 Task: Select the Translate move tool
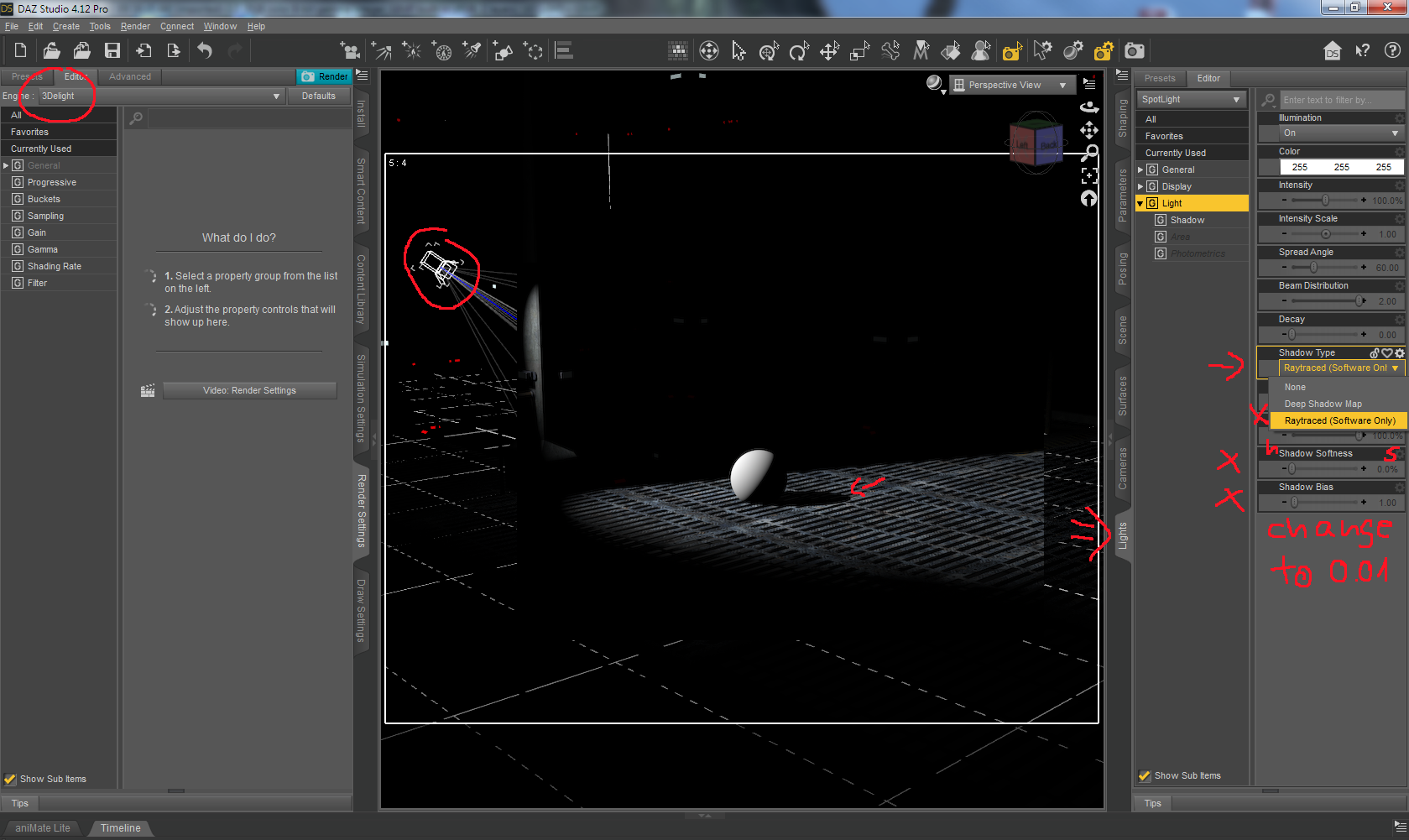click(x=829, y=52)
